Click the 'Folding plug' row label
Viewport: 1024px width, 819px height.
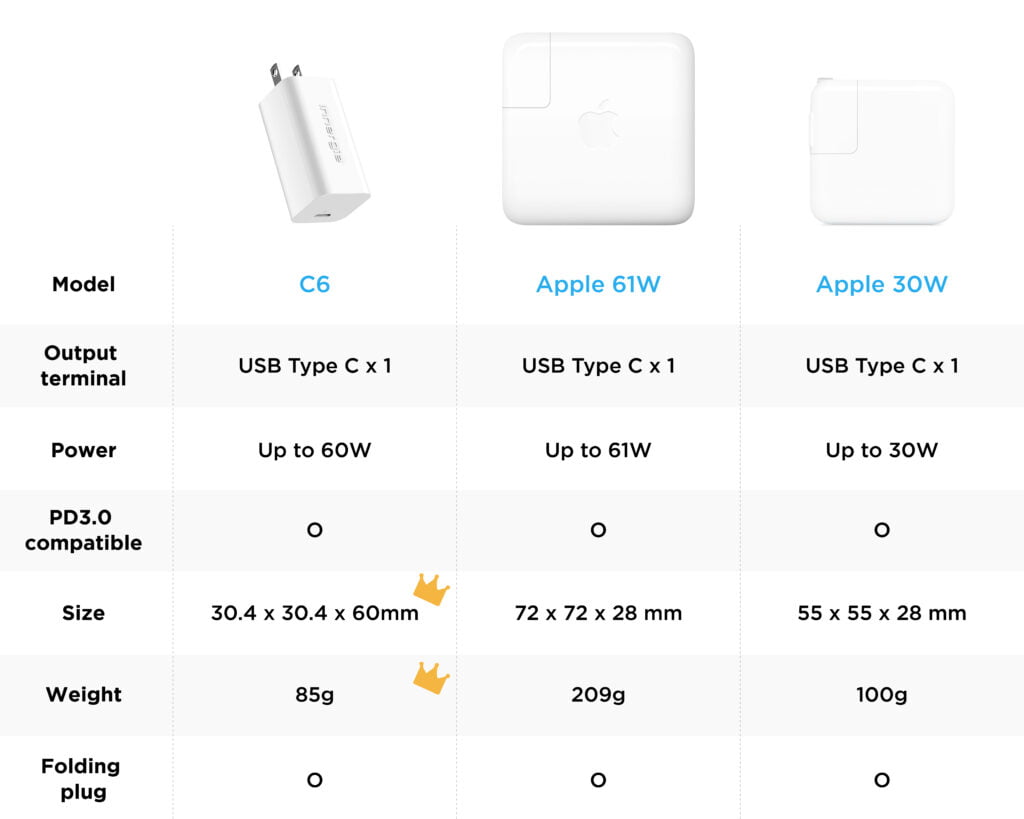click(81, 779)
